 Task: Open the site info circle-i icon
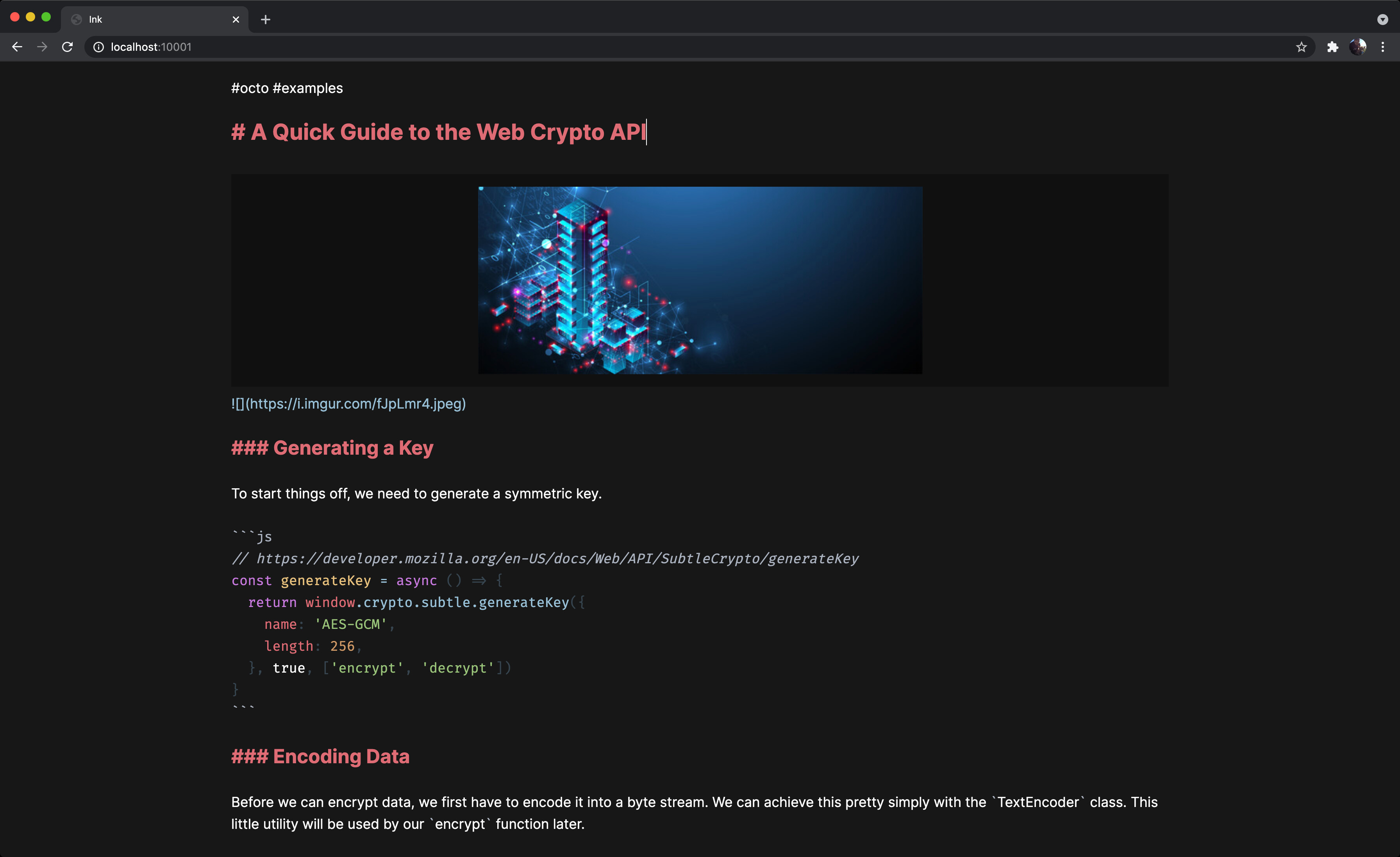98,47
